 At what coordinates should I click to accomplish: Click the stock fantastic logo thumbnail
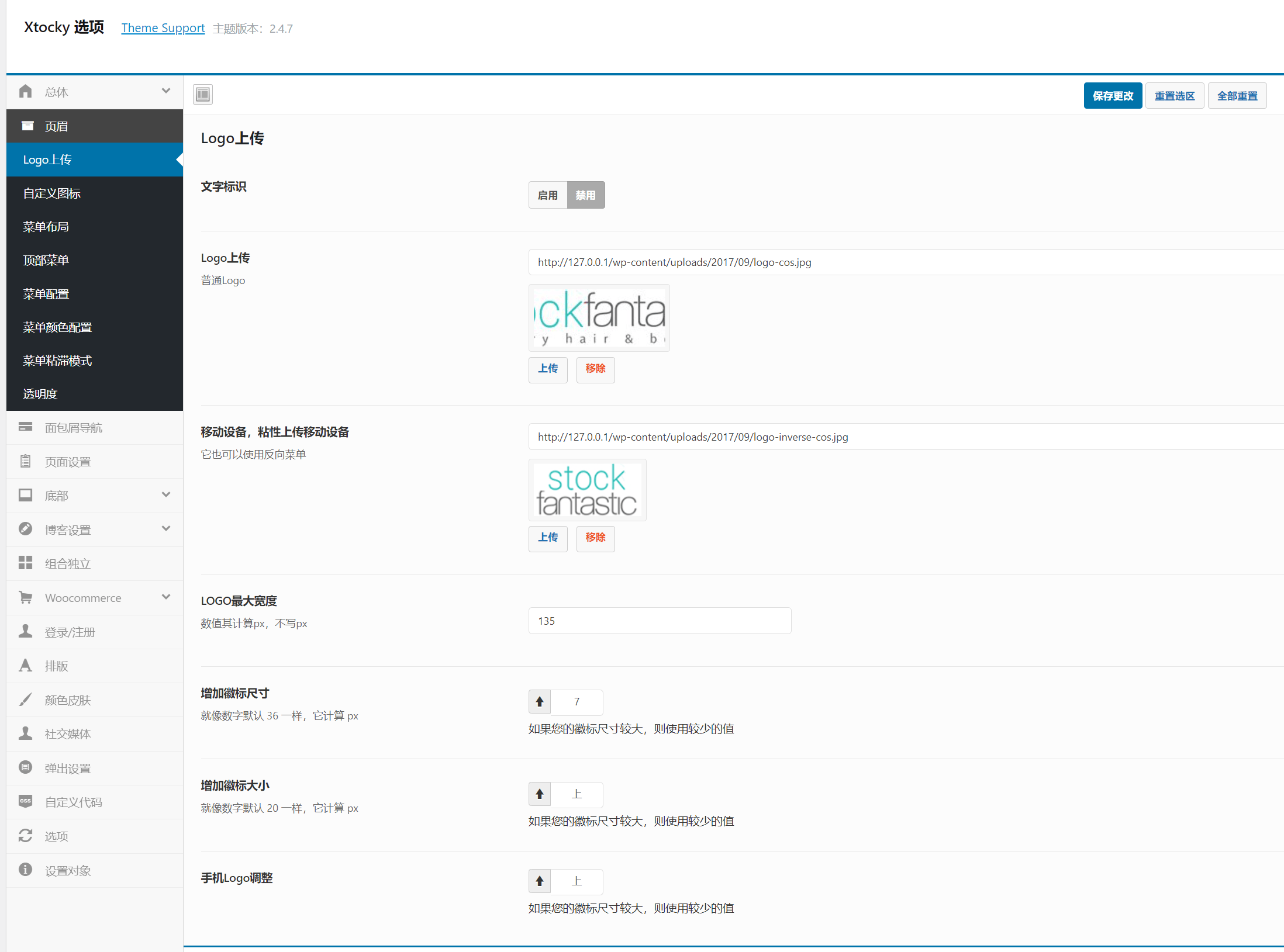pos(588,490)
